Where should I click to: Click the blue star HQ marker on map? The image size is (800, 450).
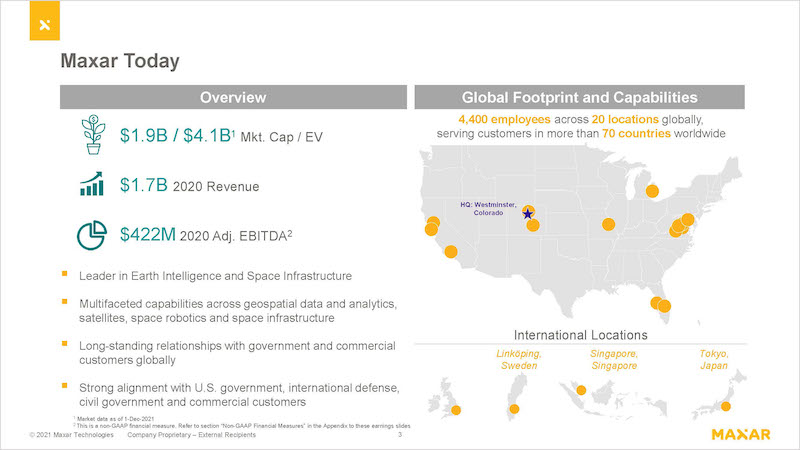coord(528,213)
